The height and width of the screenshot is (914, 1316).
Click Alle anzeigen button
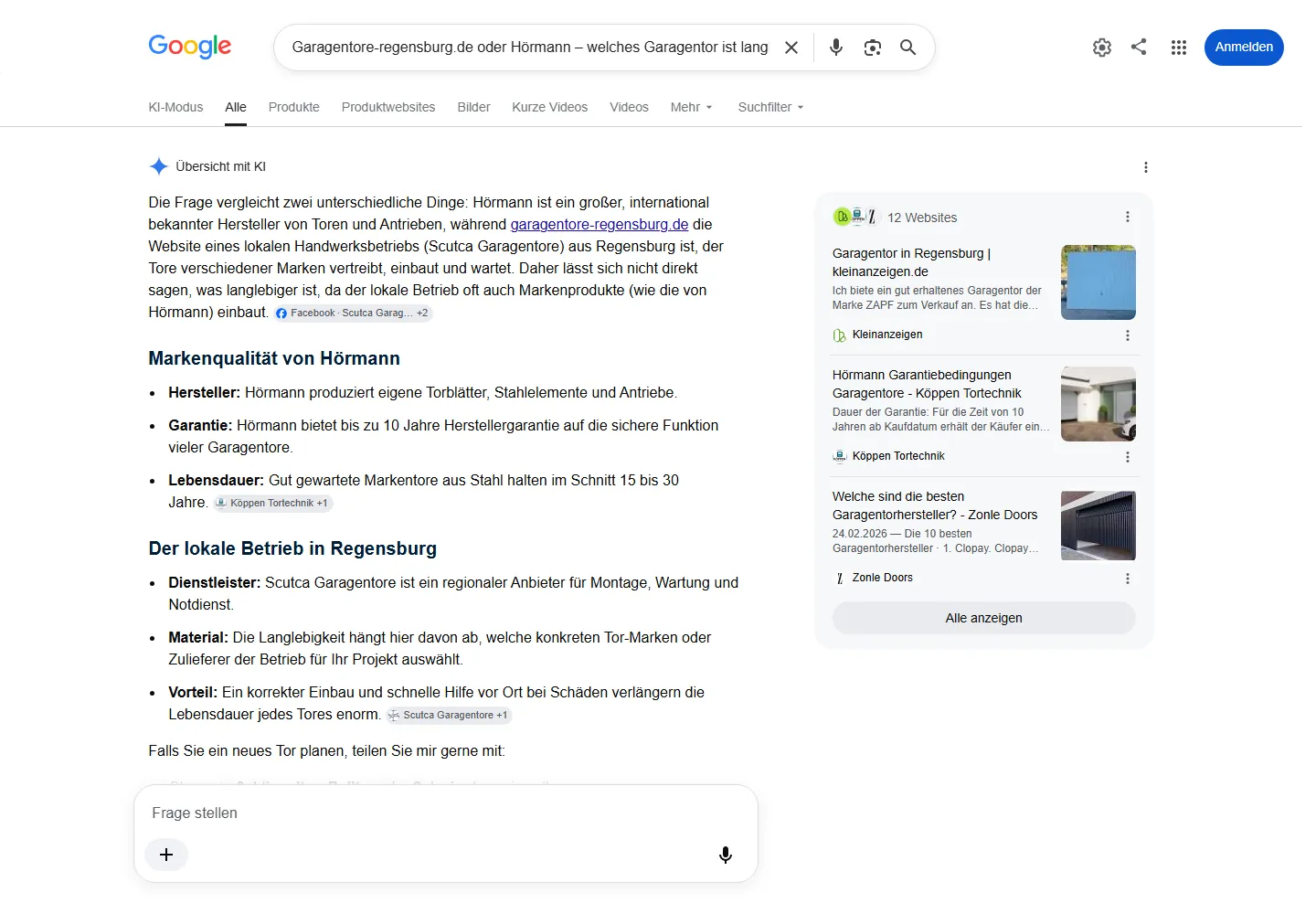click(x=984, y=618)
